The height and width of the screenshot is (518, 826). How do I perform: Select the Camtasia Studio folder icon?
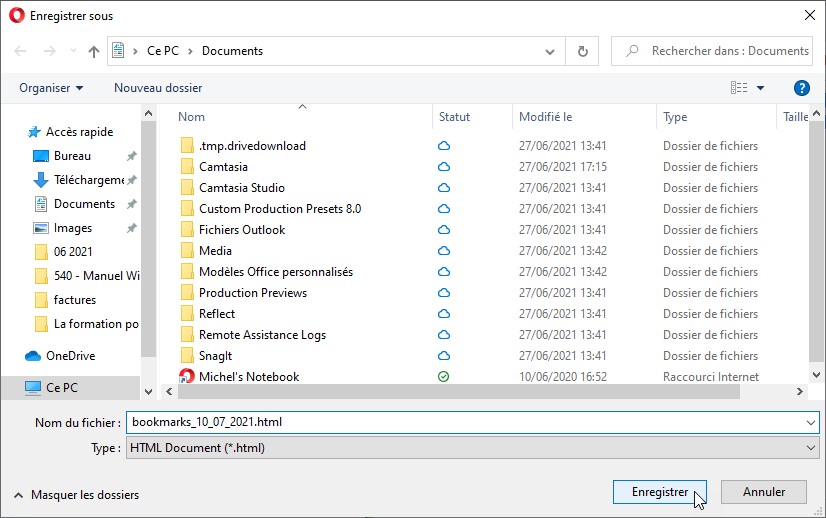[186, 188]
